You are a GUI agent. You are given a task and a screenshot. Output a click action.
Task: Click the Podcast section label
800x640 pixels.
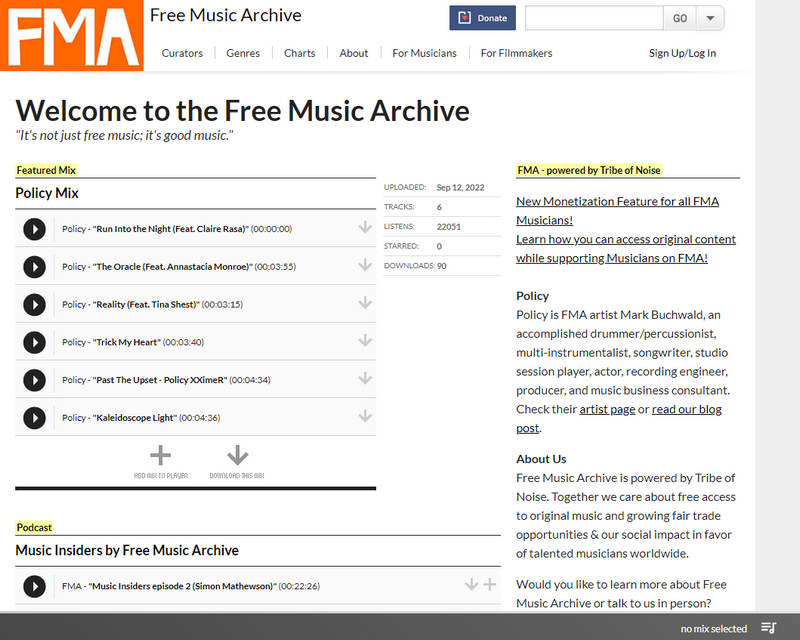pos(34,527)
